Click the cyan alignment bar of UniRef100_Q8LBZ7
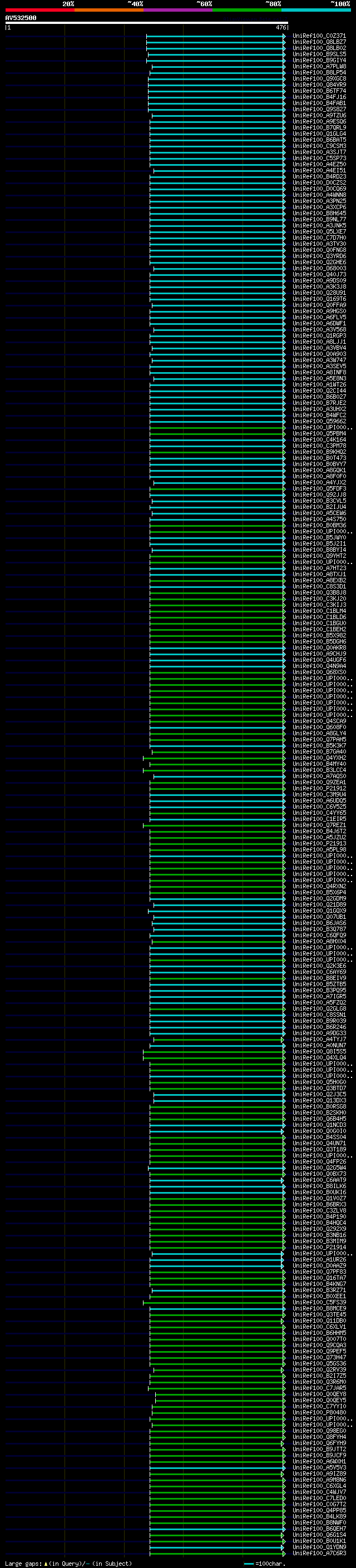The height and width of the screenshot is (1568, 356). 215,42
